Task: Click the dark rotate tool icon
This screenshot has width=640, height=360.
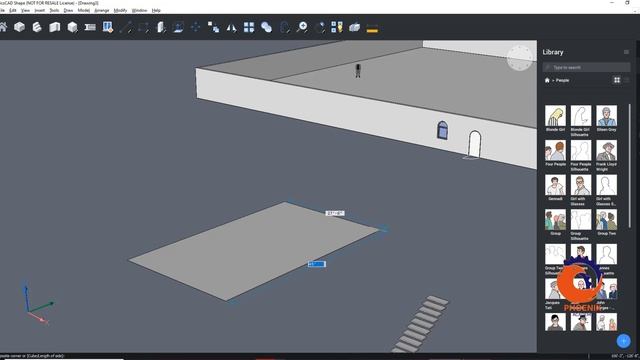Action: [284, 27]
